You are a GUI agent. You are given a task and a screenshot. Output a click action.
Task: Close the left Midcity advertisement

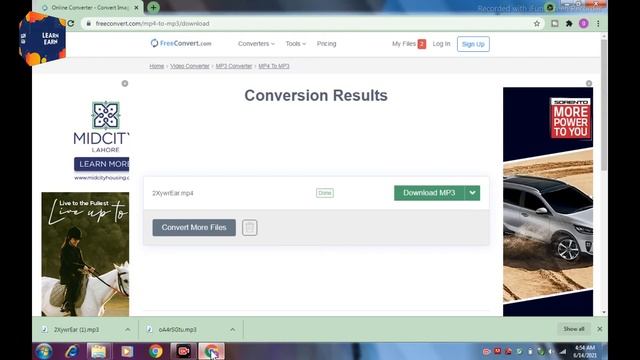click(125, 84)
